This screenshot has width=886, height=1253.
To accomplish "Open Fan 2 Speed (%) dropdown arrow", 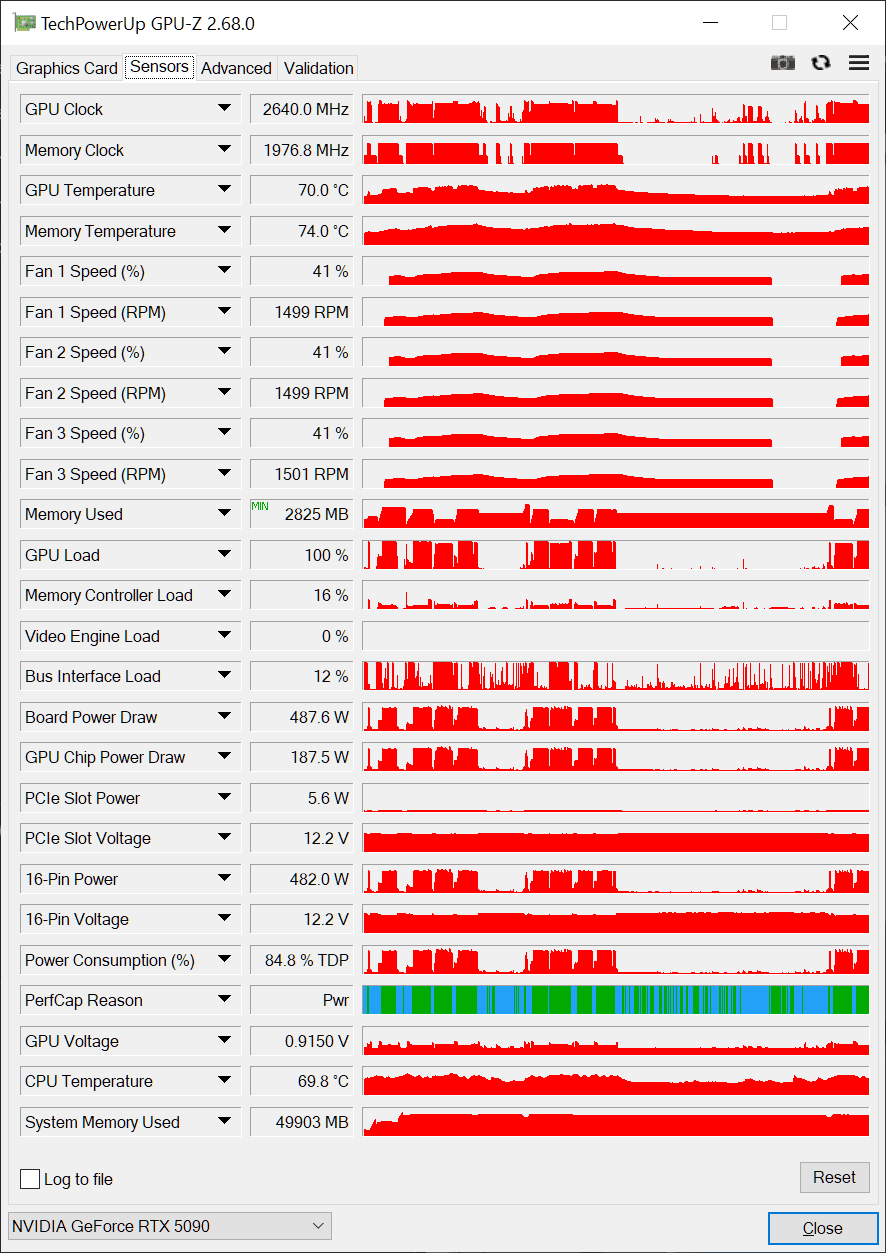I will (224, 351).
